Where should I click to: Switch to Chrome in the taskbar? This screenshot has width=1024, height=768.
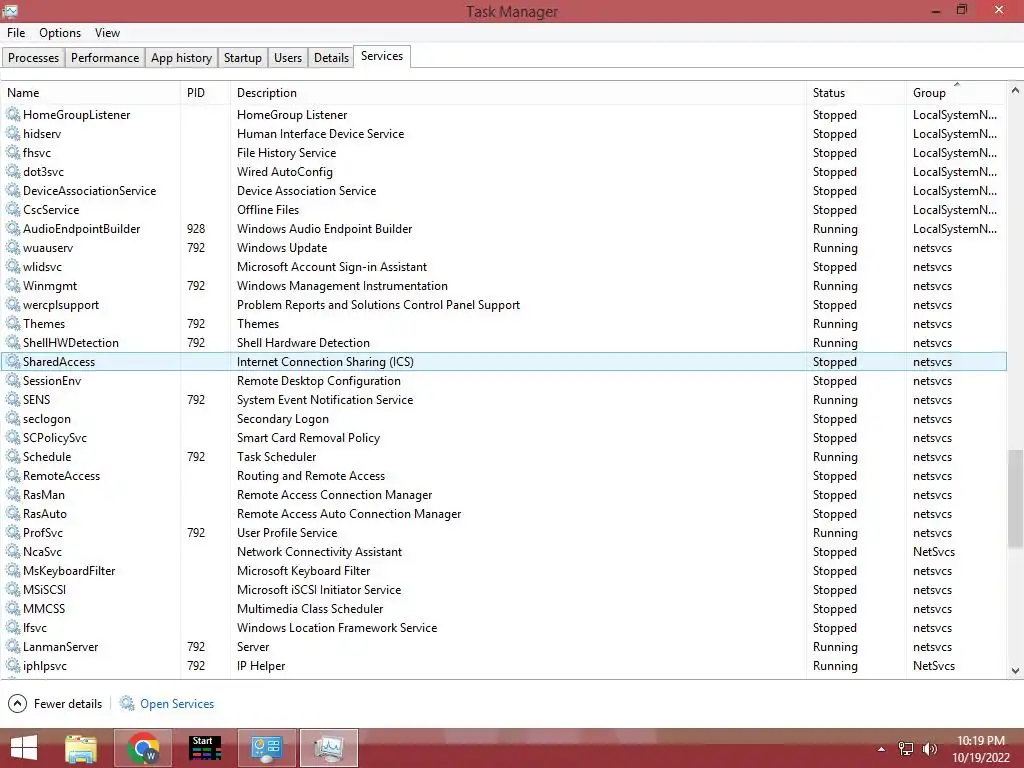tap(143, 748)
